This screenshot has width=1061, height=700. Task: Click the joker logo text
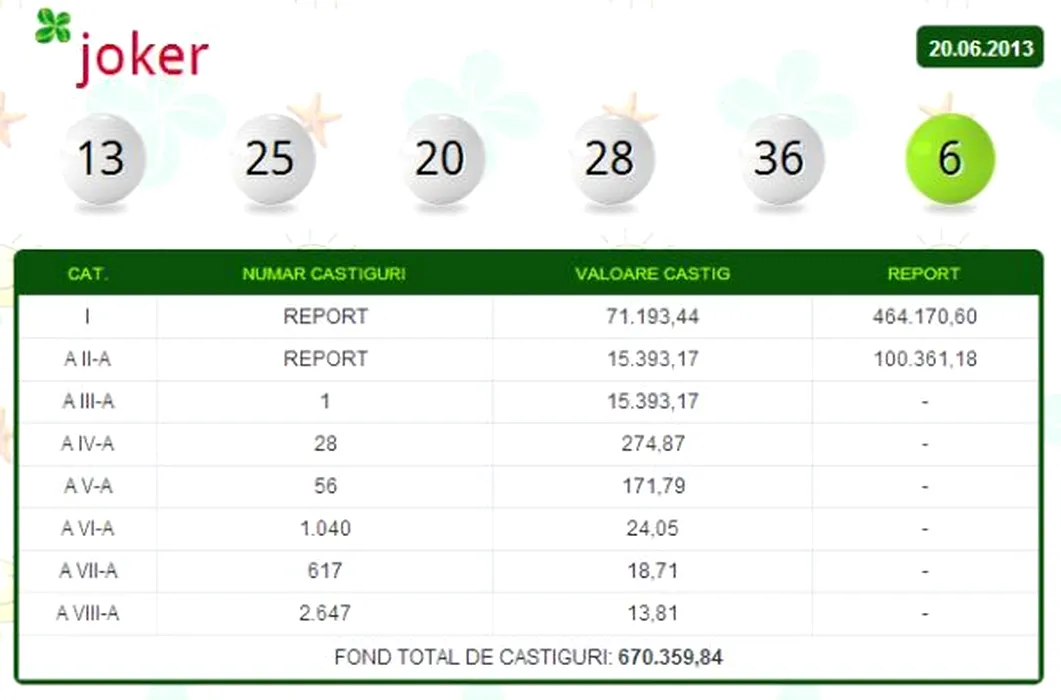[x=142, y=55]
